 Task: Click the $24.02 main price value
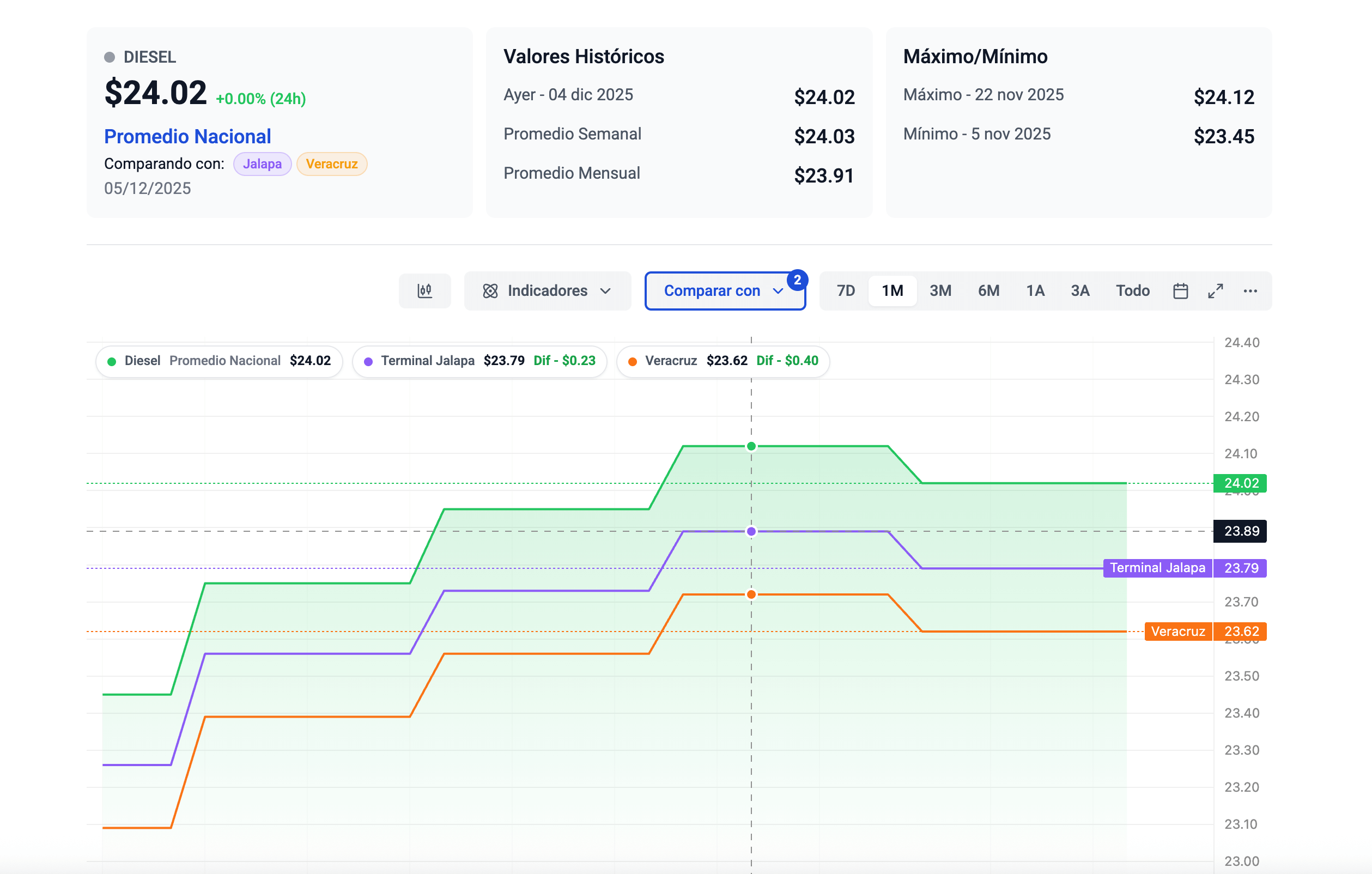coord(155,92)
